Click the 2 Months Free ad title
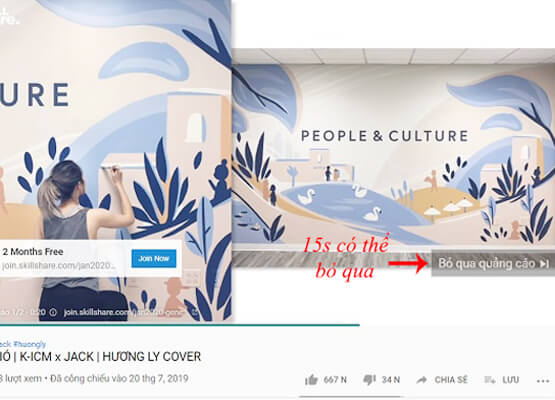 (33, 252)
